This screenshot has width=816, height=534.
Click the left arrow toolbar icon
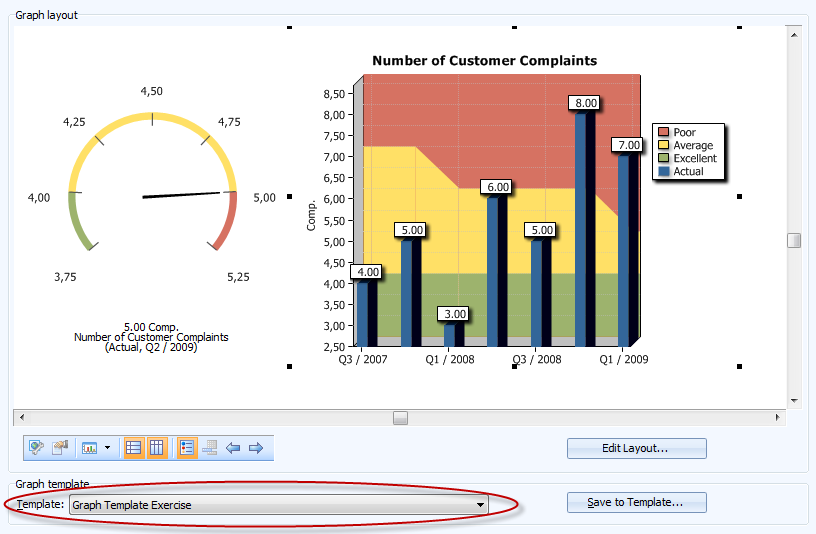[233, 448]
